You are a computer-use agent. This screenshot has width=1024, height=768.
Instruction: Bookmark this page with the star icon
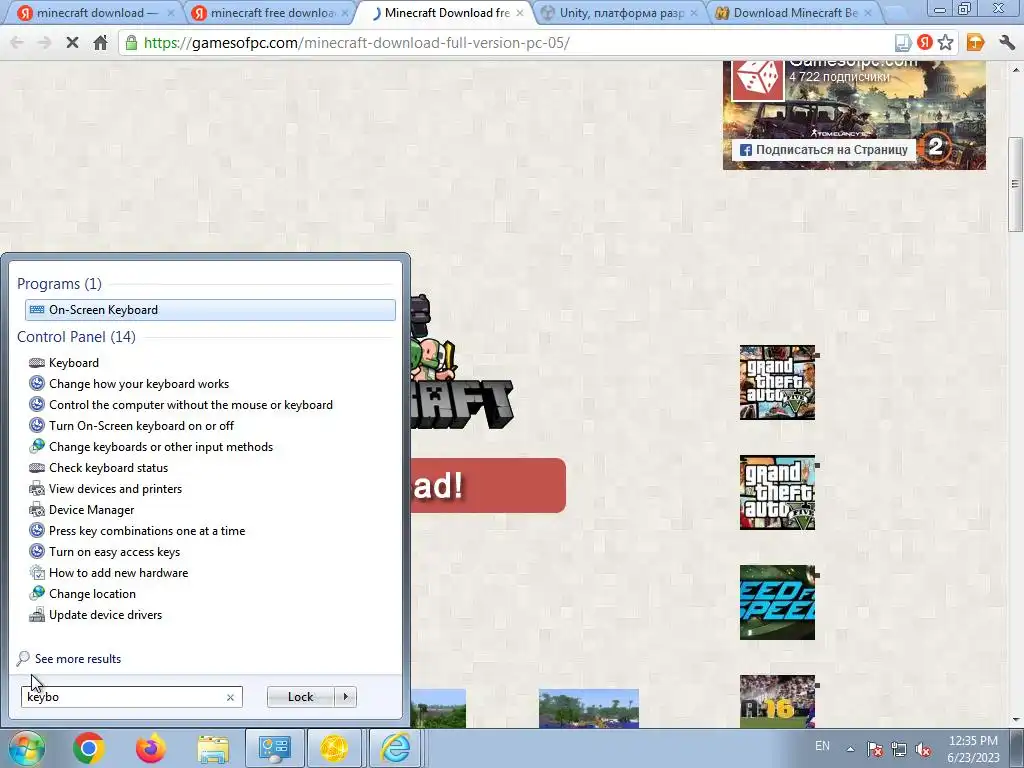click(x=945, y=43)
